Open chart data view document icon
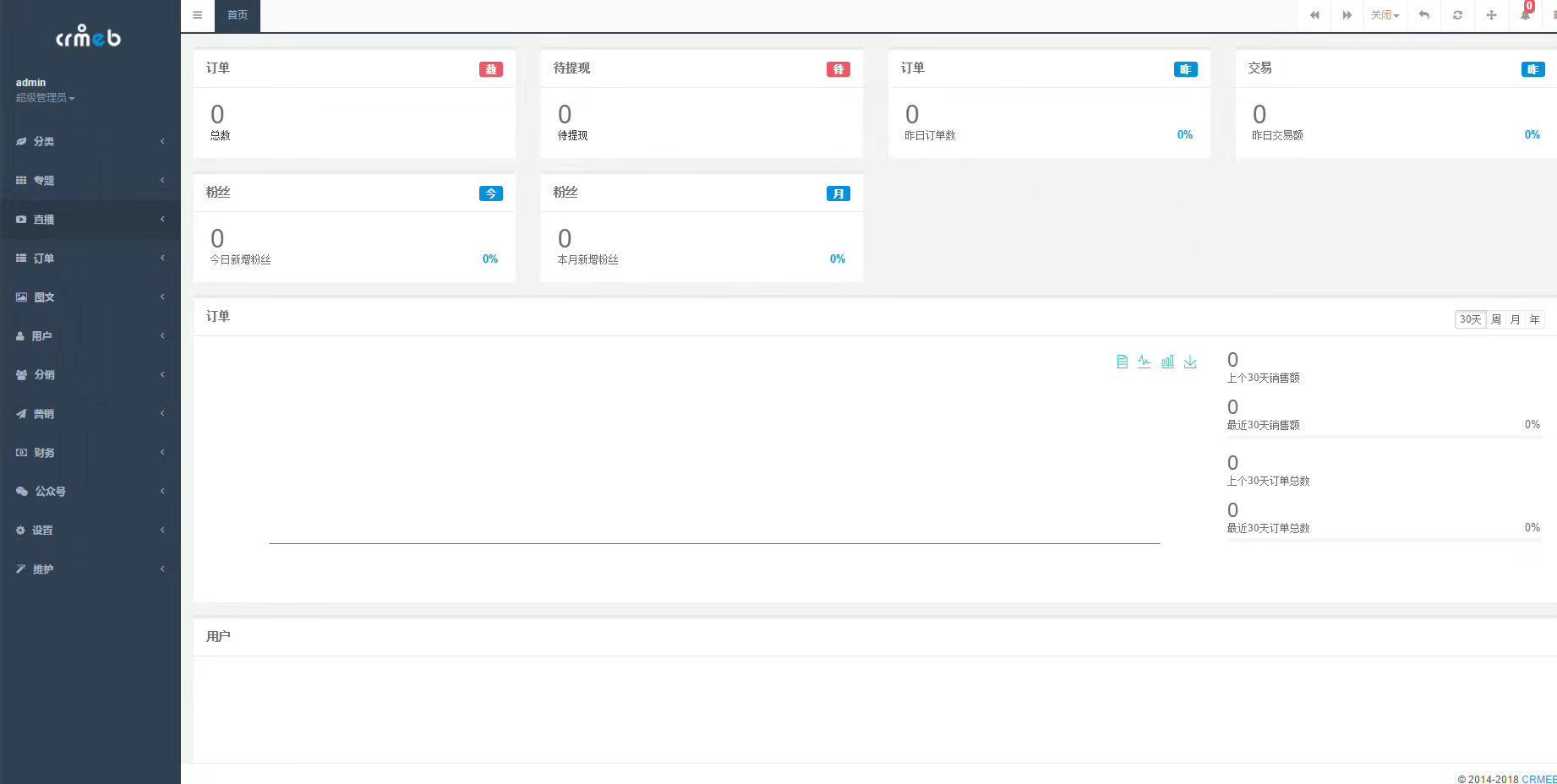 pos(1122,362)
